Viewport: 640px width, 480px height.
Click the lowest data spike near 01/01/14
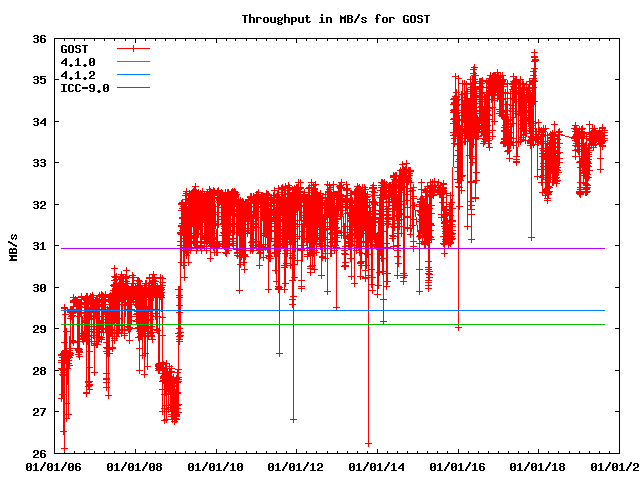coord(368,443)
